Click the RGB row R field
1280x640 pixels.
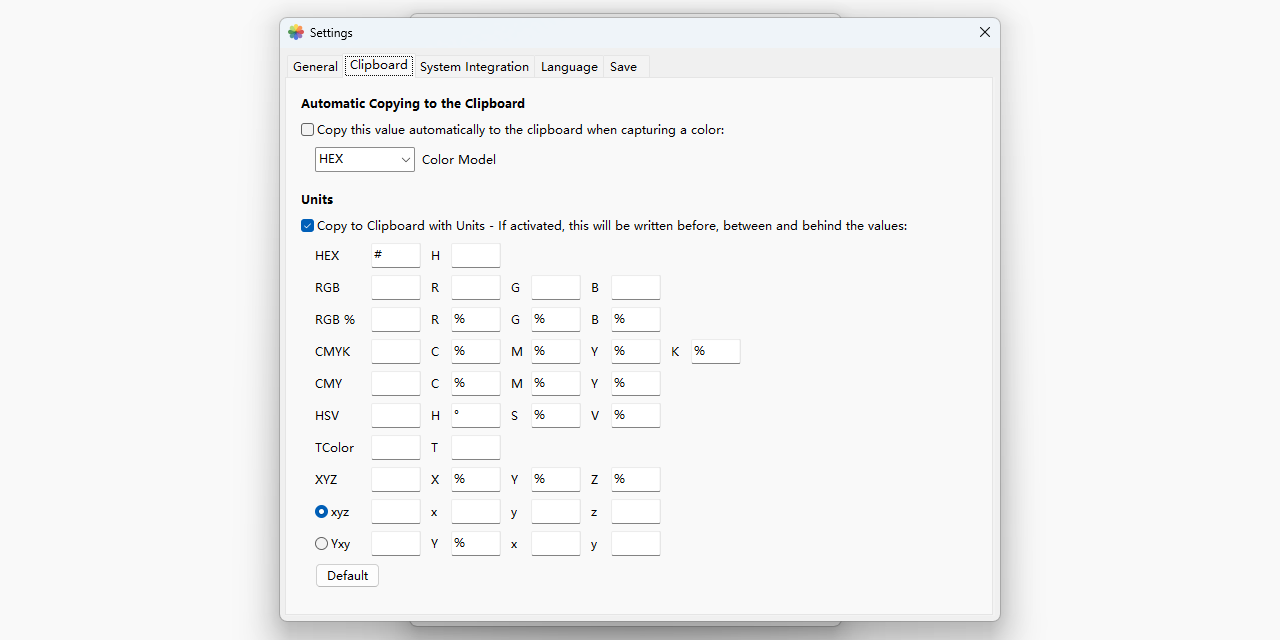[476, 288]
